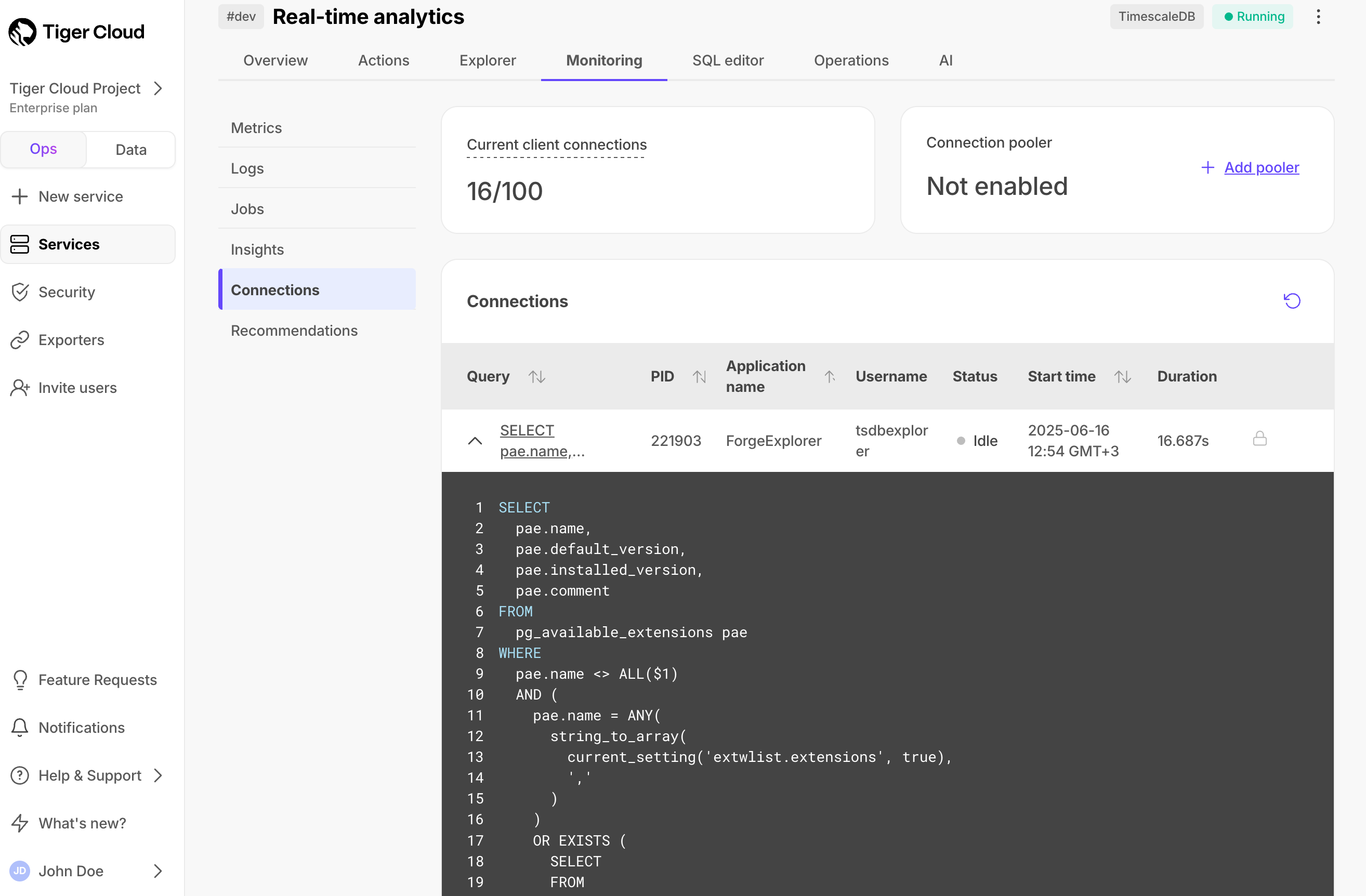This screenshot has height=896, width=1366.
Task: Open the Security page
Action: click(x=88, y=292)
